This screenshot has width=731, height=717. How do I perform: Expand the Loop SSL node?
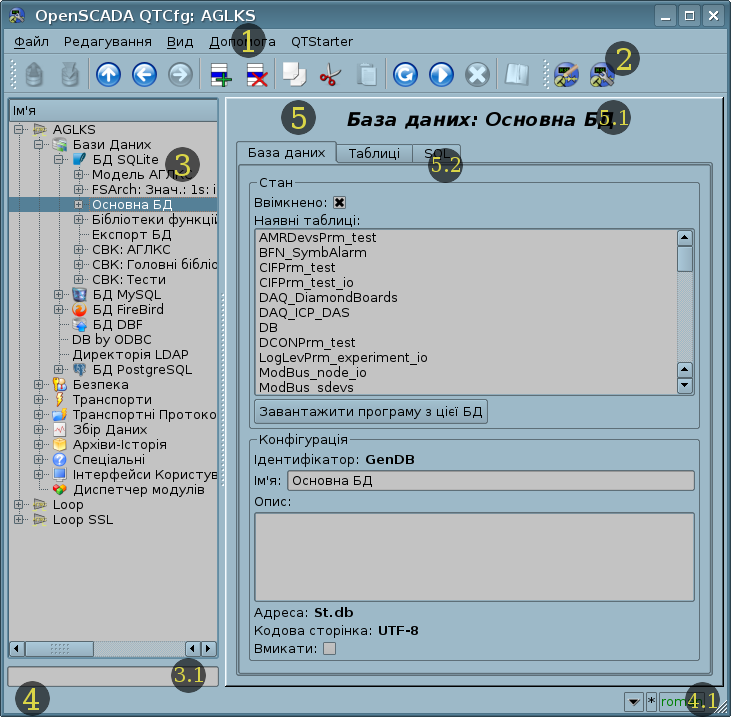[x=19, y=519]
